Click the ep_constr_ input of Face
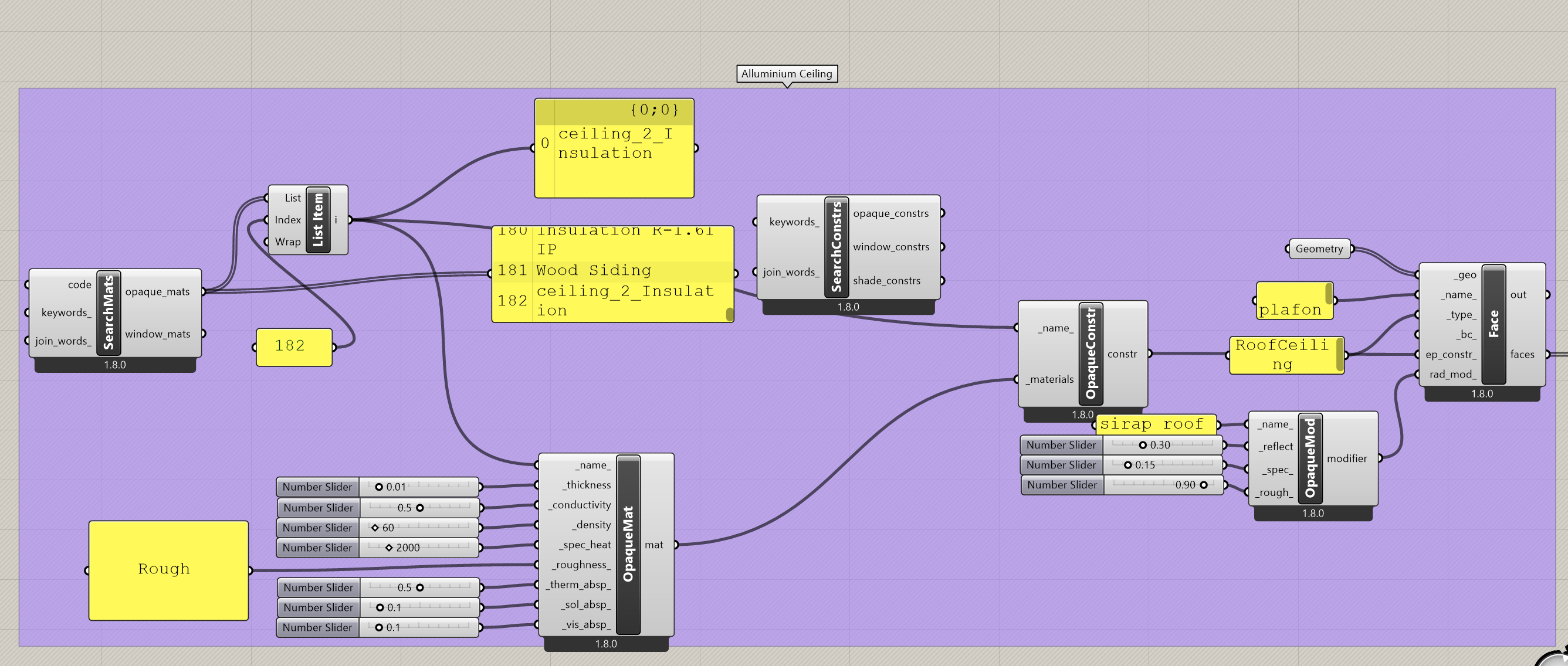The width and height of the screenshot is (1568, 666). point(1451,354)
